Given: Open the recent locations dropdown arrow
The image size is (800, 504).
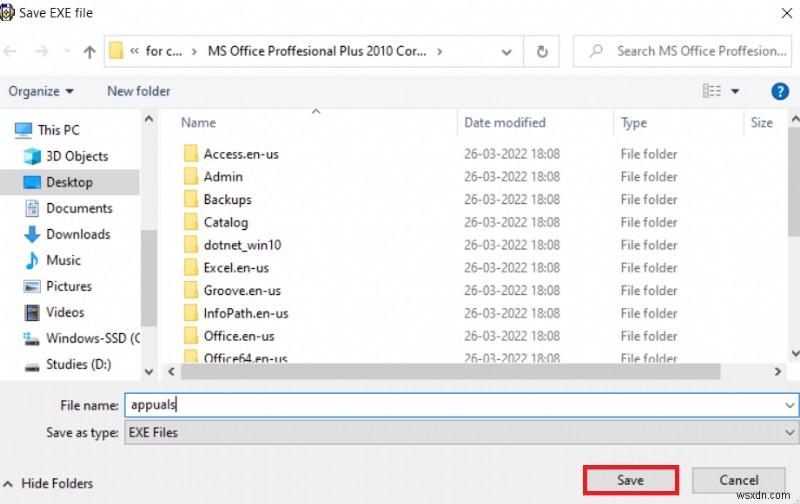Looking at the screenshot, I should tap(67, 51).
